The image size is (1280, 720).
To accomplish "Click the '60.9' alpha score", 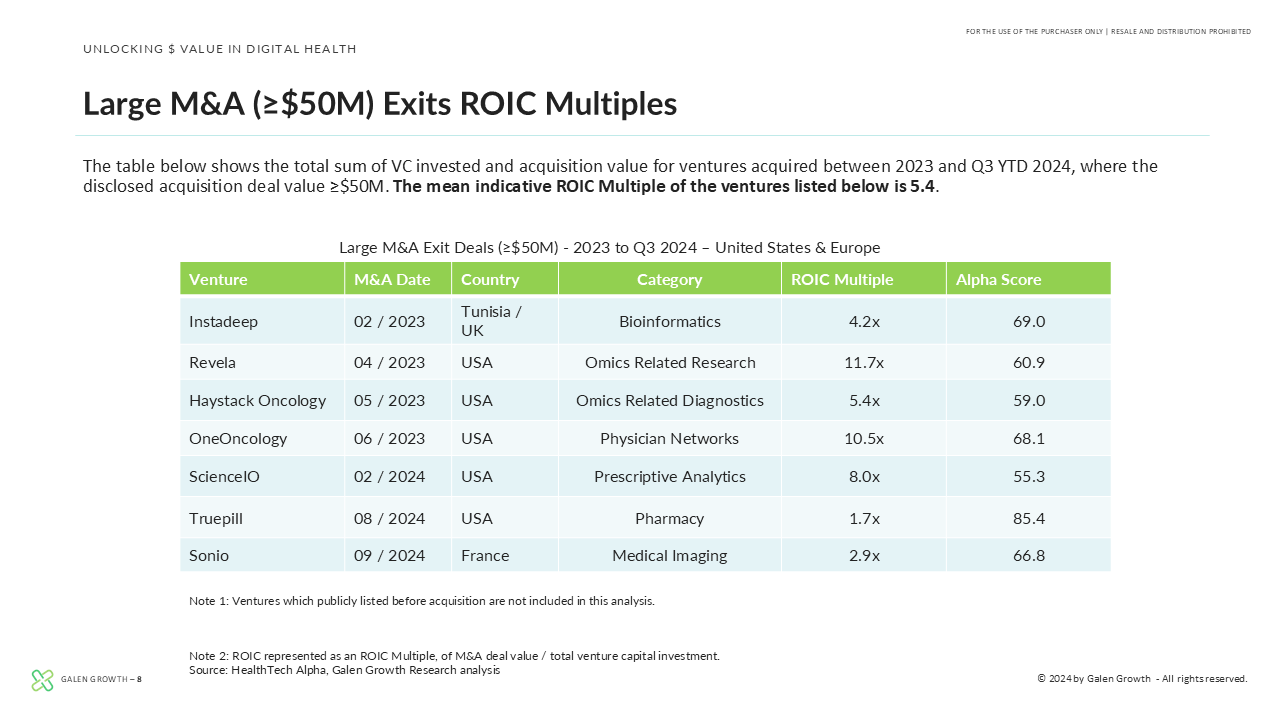I will (1029, 362).
